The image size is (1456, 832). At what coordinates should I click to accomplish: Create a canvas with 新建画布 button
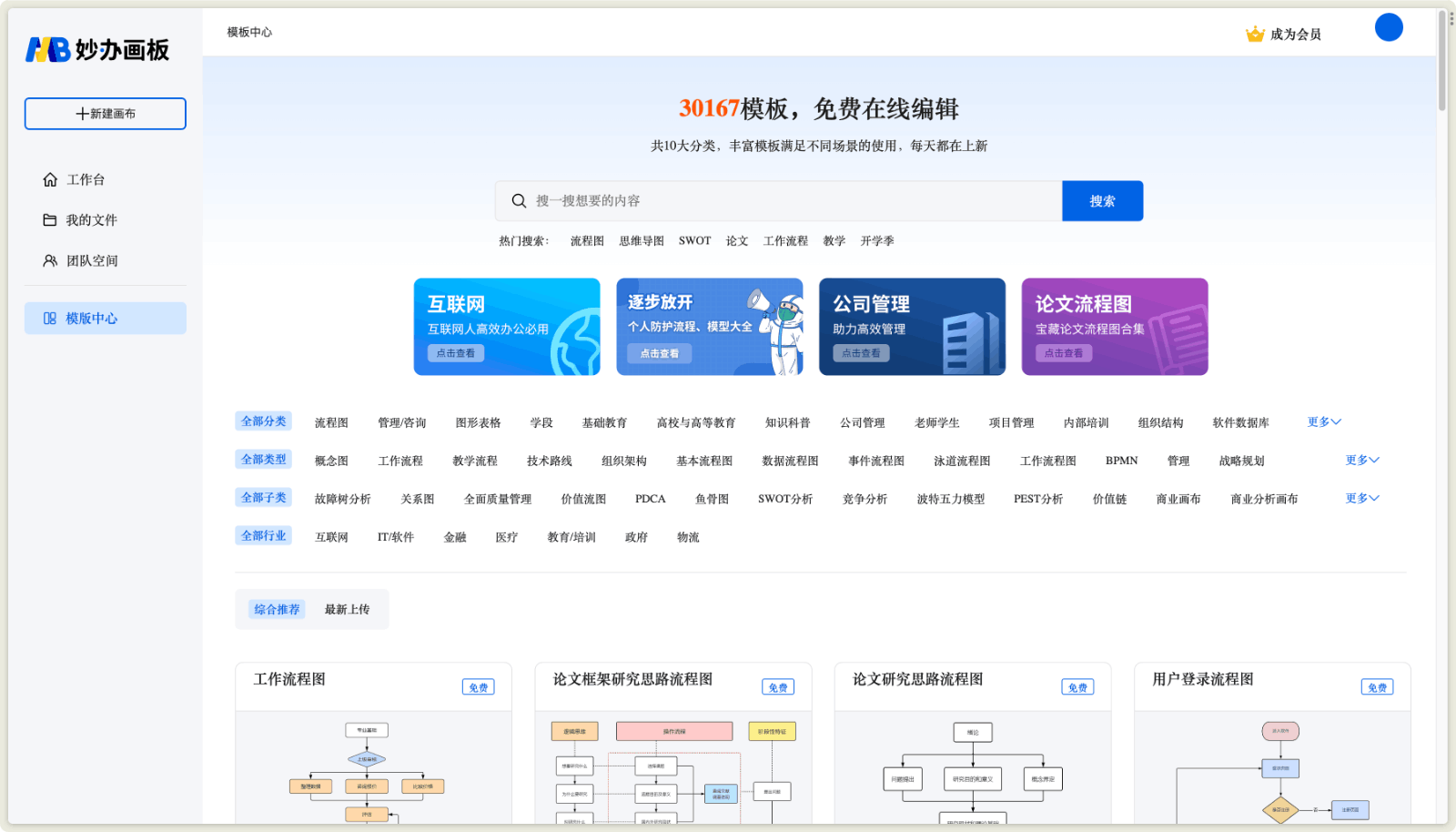106,114
